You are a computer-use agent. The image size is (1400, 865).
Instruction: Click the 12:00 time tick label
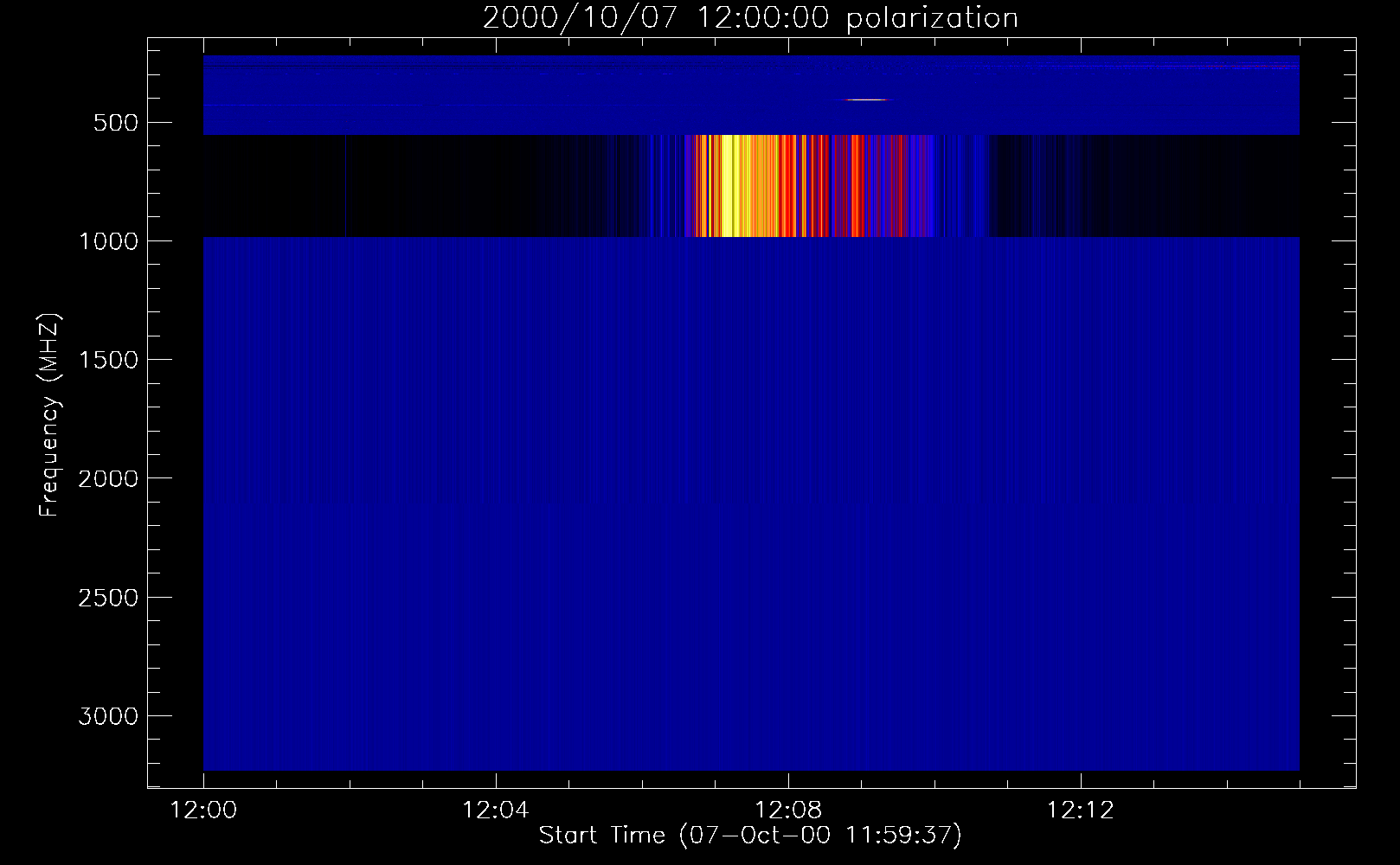point(203,811)
